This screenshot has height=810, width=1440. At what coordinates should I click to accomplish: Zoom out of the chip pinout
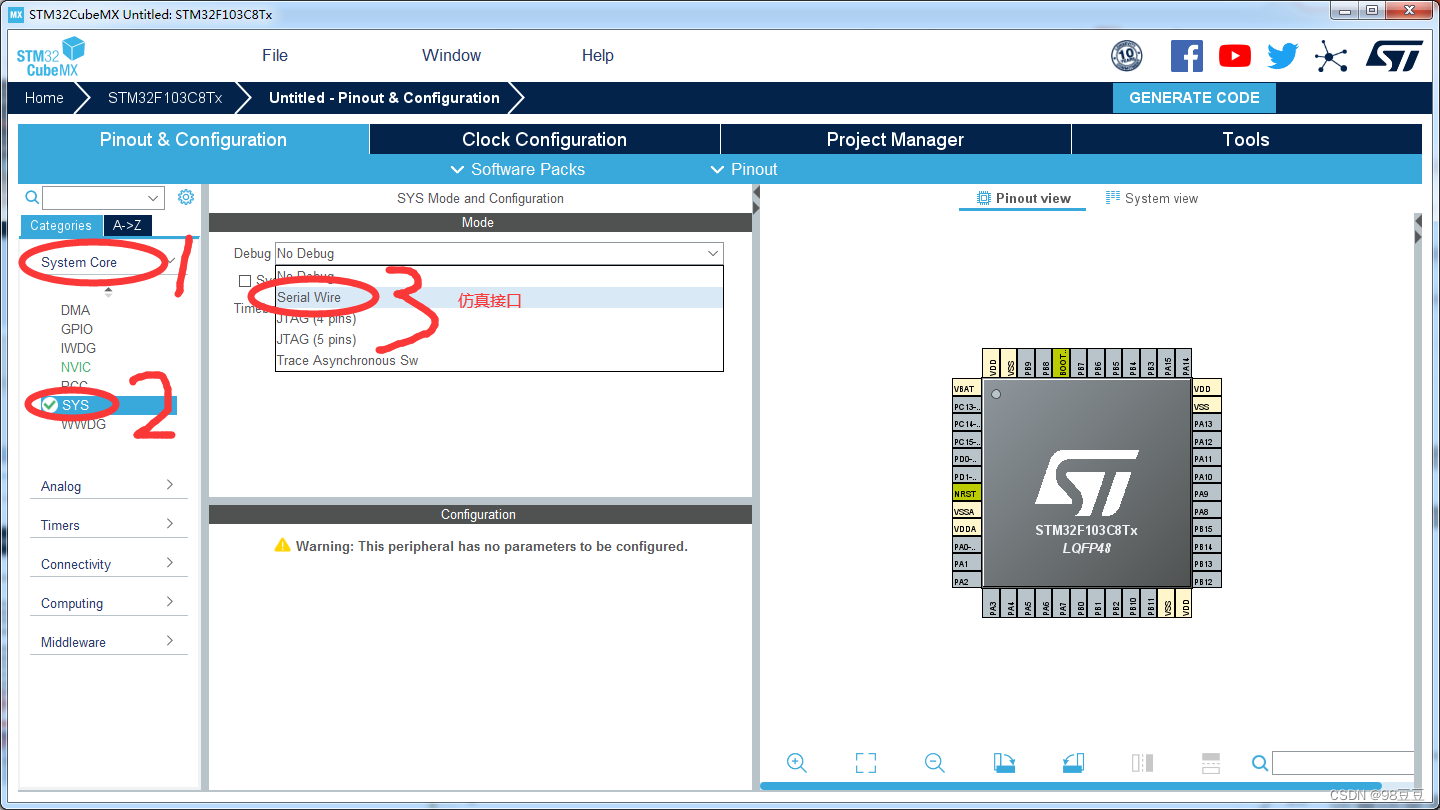(x=935, y=763)
